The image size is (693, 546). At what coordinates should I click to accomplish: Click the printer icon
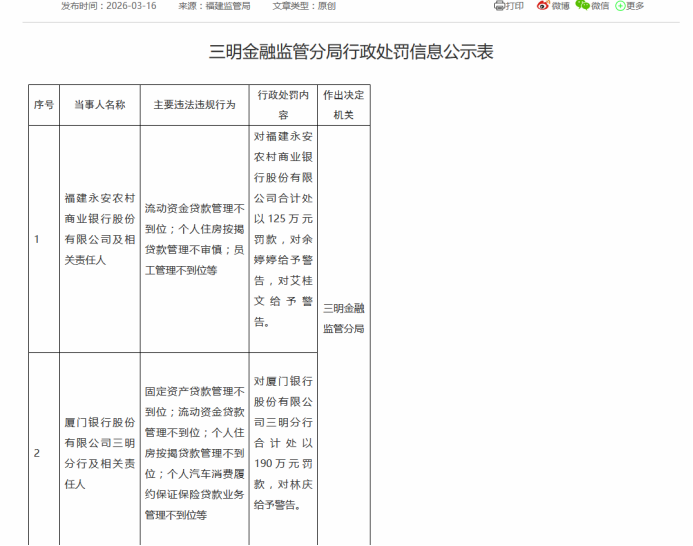point(499,6)
